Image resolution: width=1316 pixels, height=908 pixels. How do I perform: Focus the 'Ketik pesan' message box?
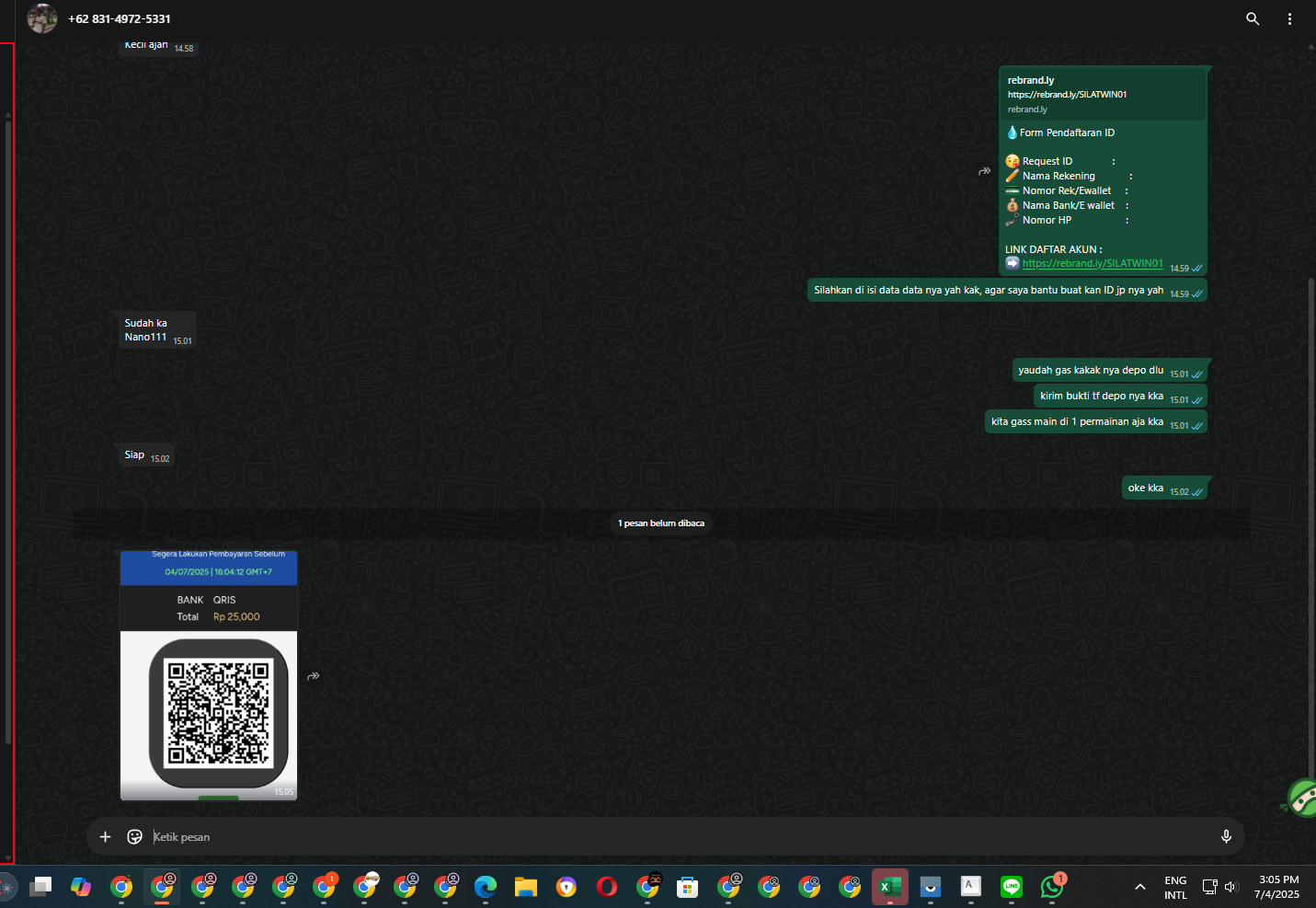pos(681,837)
